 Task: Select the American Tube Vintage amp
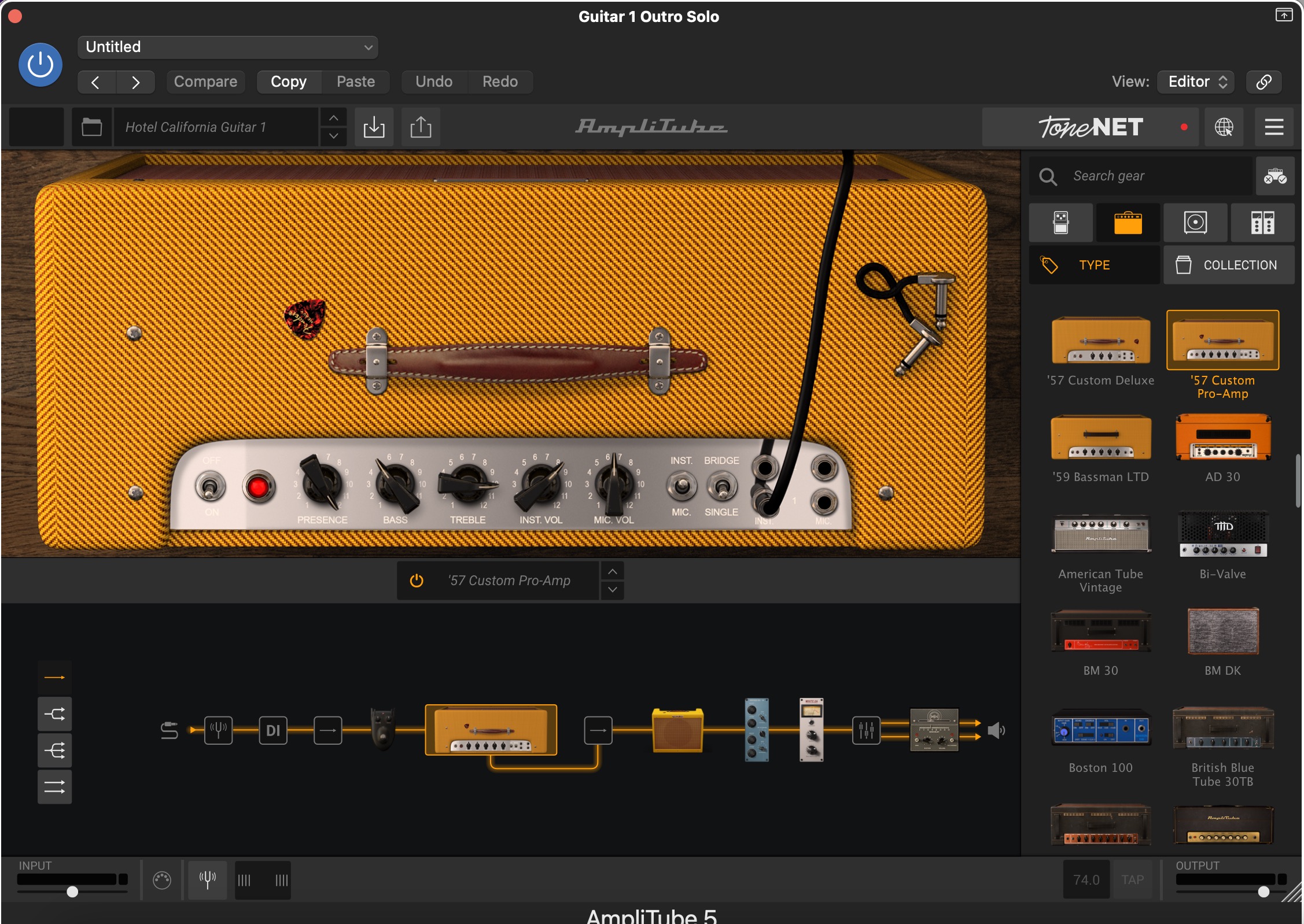(1100, 534)
